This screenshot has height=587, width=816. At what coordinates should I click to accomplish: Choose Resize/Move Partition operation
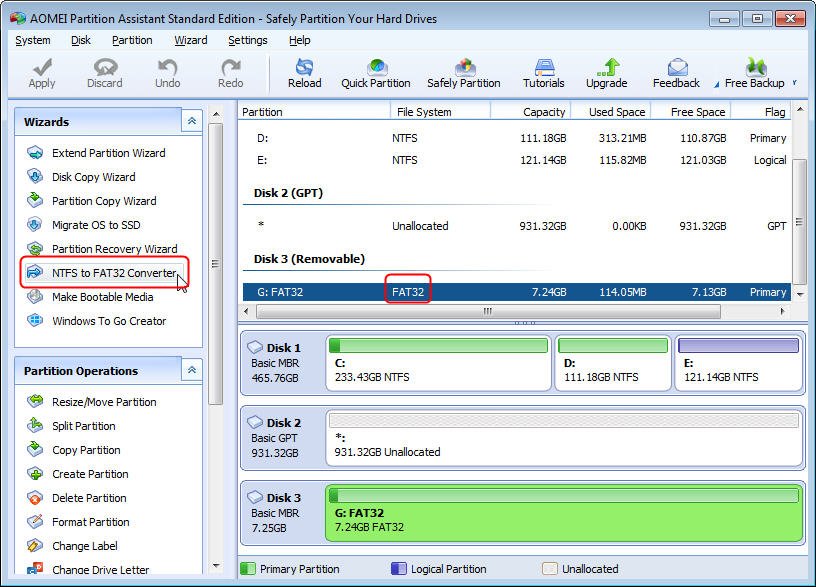(x=104, y=402)
